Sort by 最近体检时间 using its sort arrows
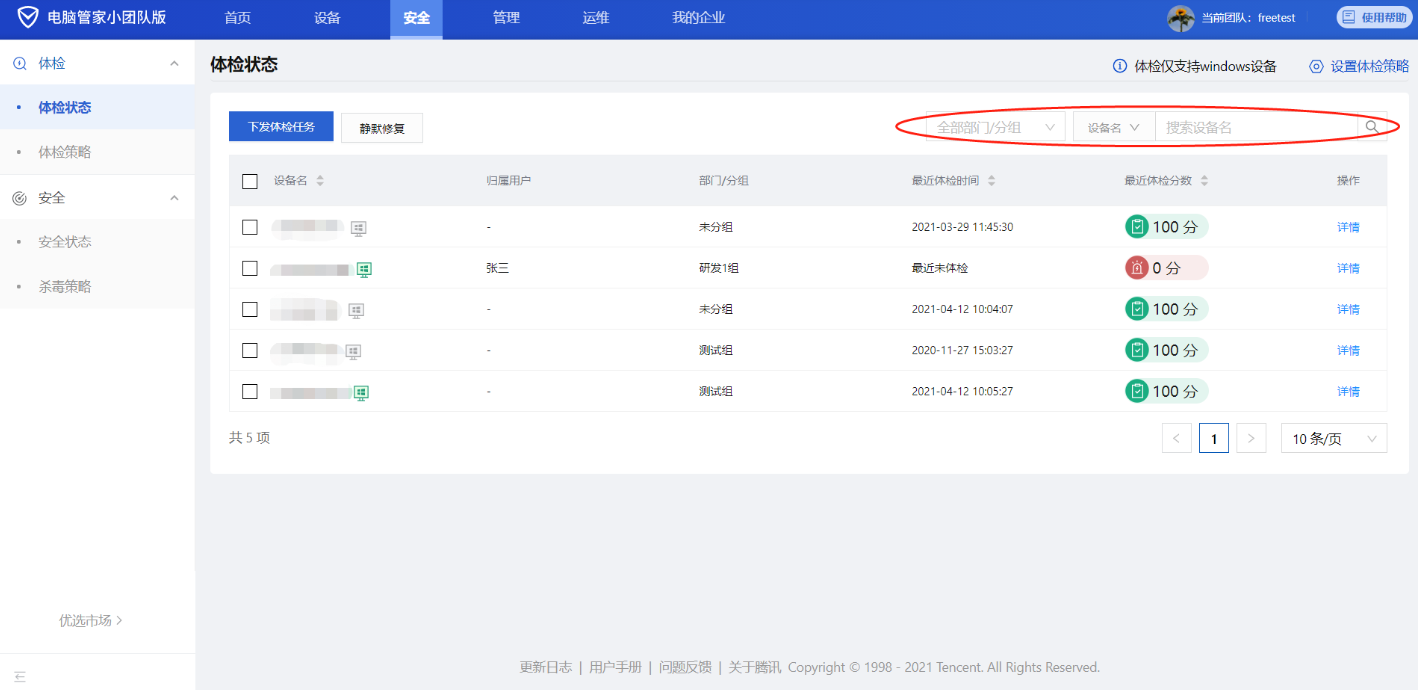This screenshot has height=690, width=1418. (x=991, y=181)
